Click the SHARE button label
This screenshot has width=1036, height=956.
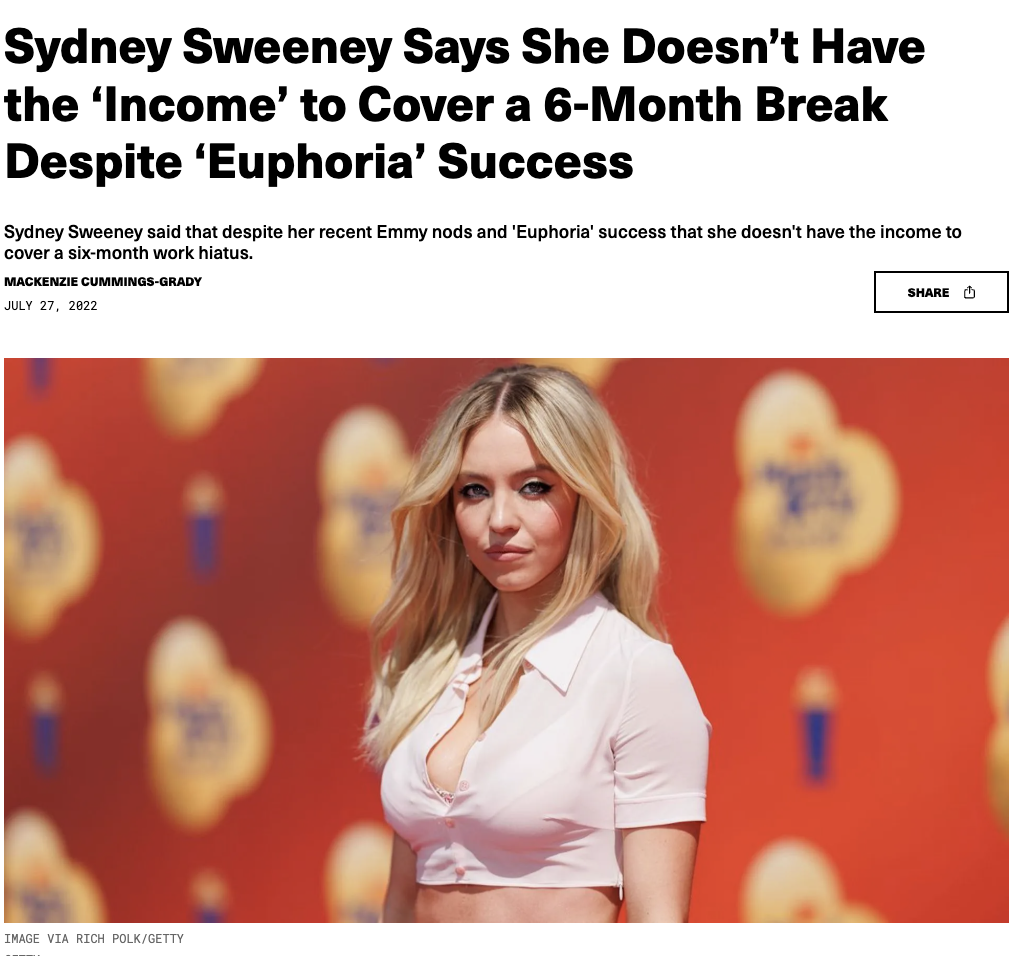[x=928, y=293]
